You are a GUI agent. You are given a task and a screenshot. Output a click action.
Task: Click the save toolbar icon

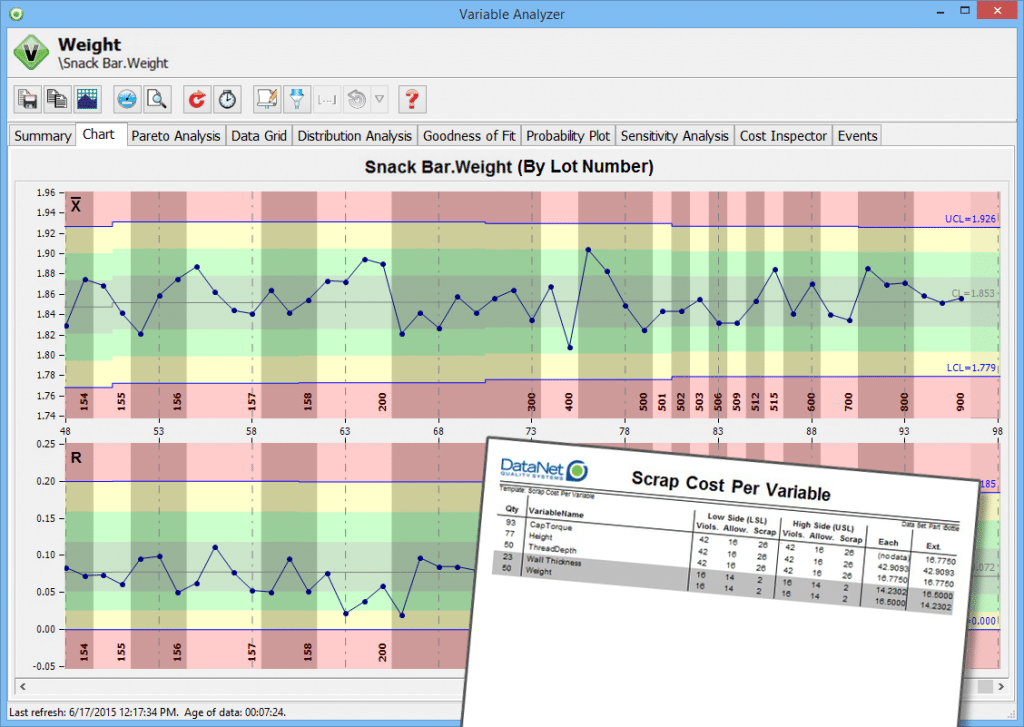point(27,99)
